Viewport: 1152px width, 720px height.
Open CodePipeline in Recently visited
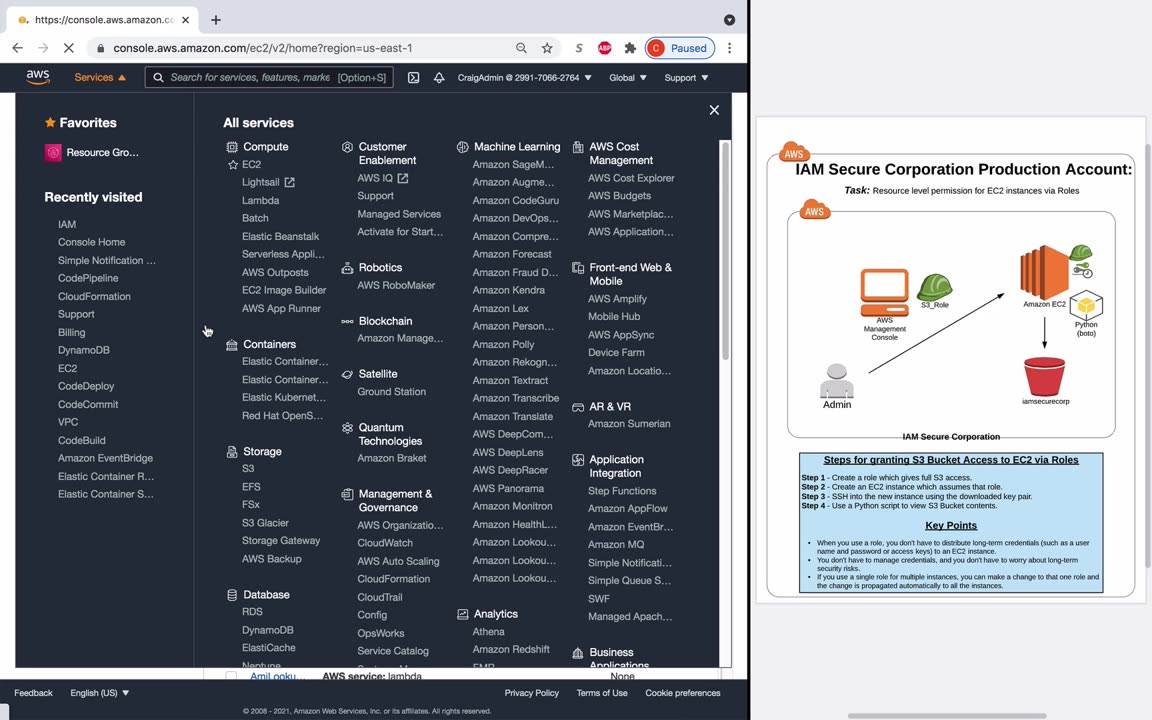[88, 278]
